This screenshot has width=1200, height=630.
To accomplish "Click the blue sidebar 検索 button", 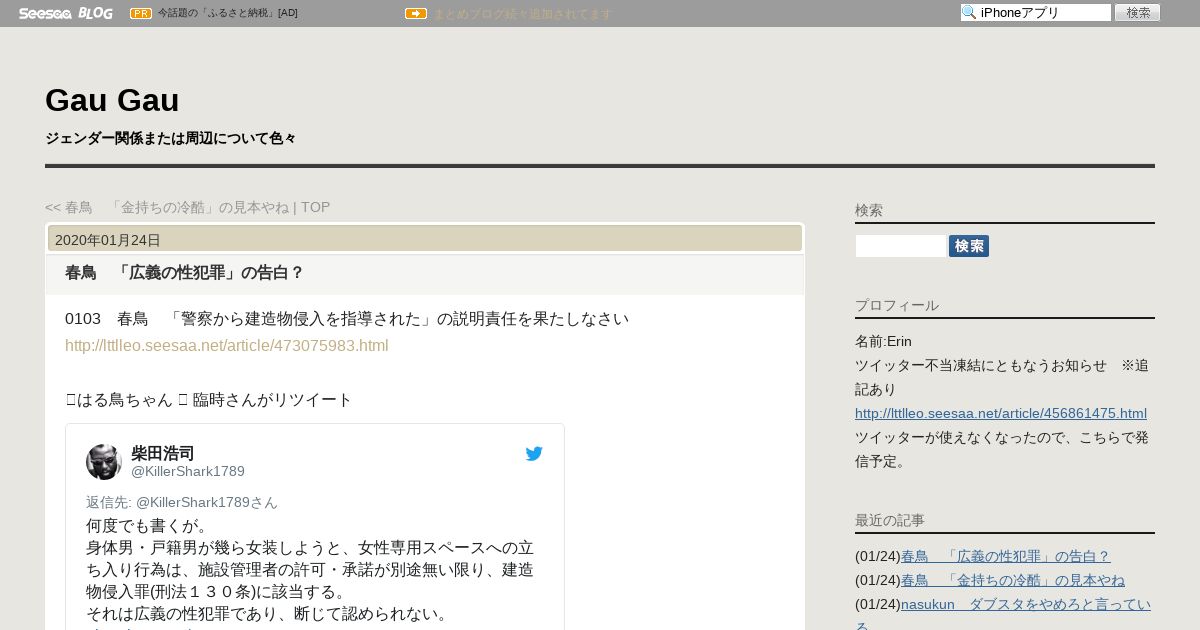I will [x=969, y=246].
